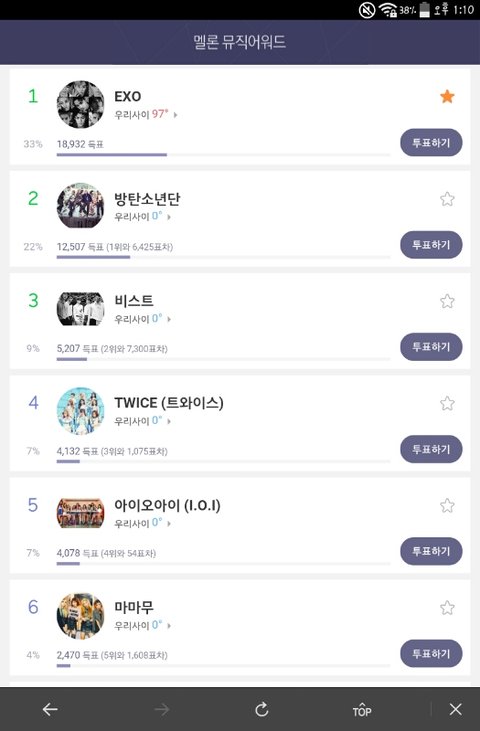480x731 pixels.
Task: Vote for EXO with 투표하기 button
Action: [431, 143]
